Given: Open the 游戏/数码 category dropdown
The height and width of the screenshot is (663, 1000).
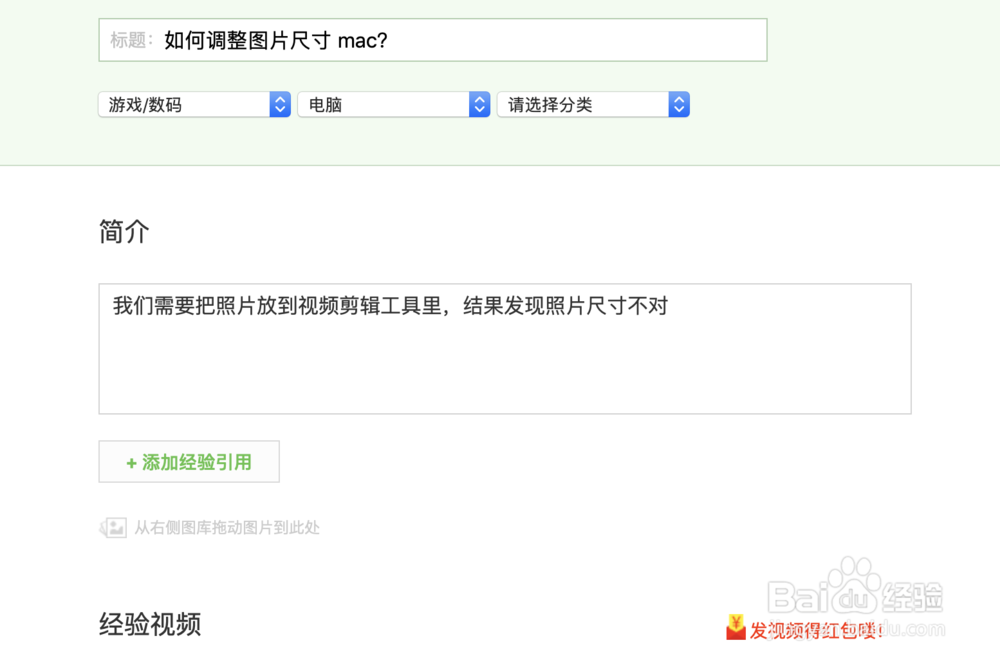Looking at the screenshot, I should [195, 105].
